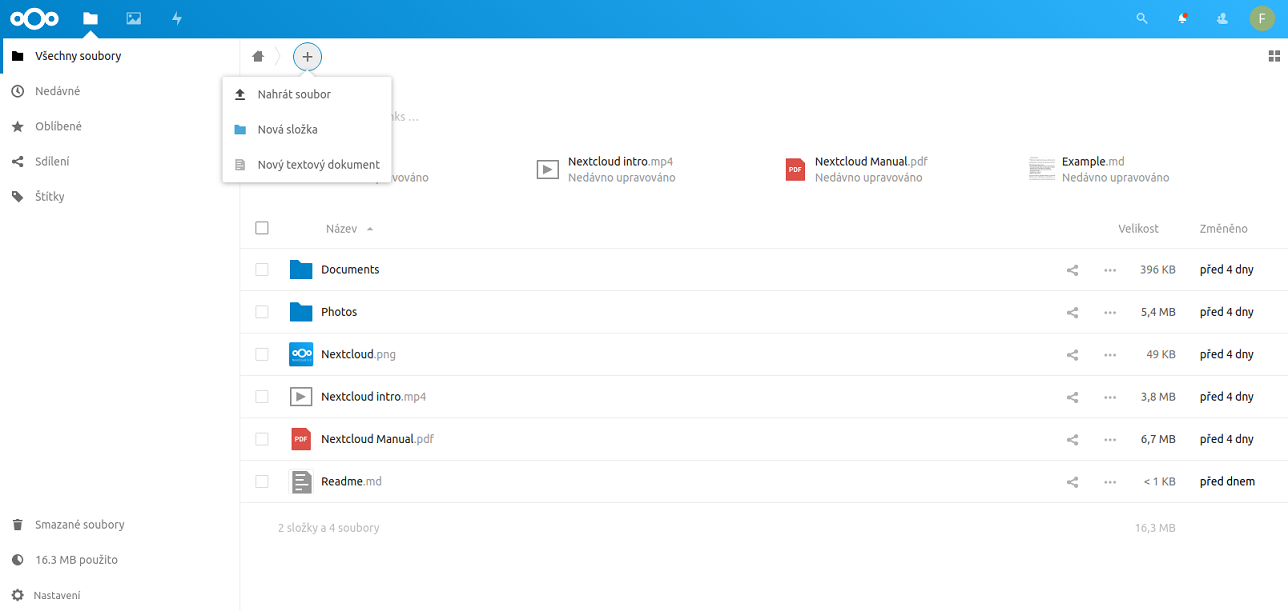The height and width of the screenshot is (611, 1288).
Task: Open Nextcloud.png file name
Action: tap(359, 354)
